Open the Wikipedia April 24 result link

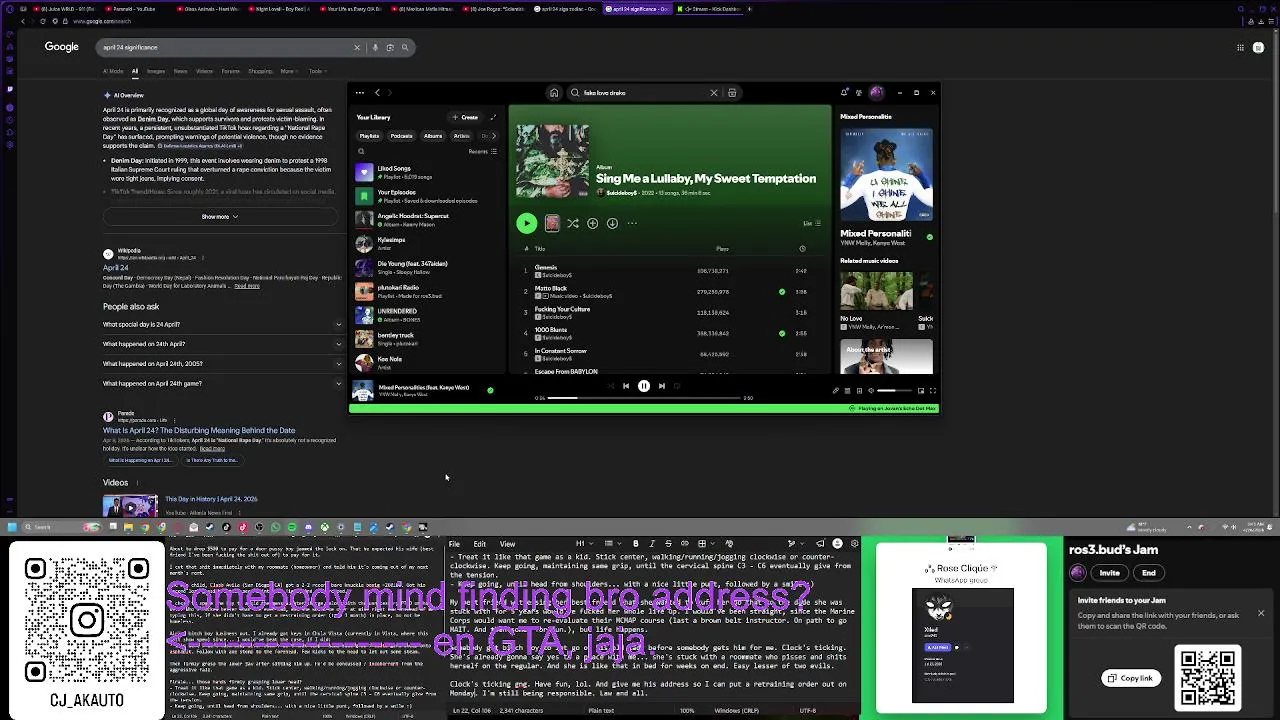coord(116,268)
